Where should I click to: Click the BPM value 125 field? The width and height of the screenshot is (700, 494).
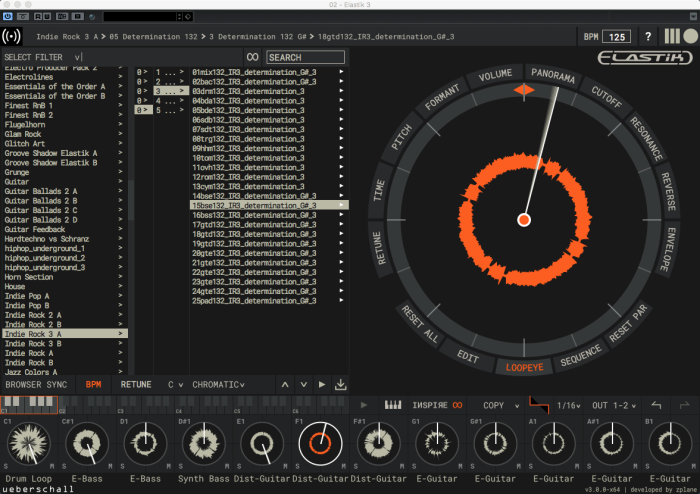coord(617,37)
